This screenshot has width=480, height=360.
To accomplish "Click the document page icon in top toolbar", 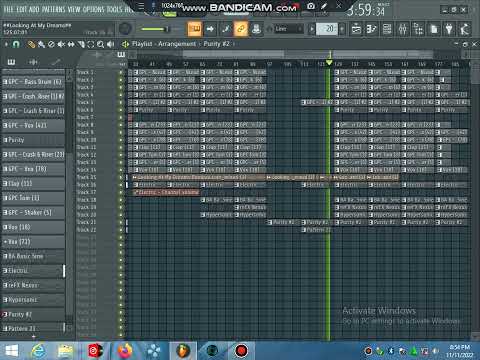I will point(434,29).
